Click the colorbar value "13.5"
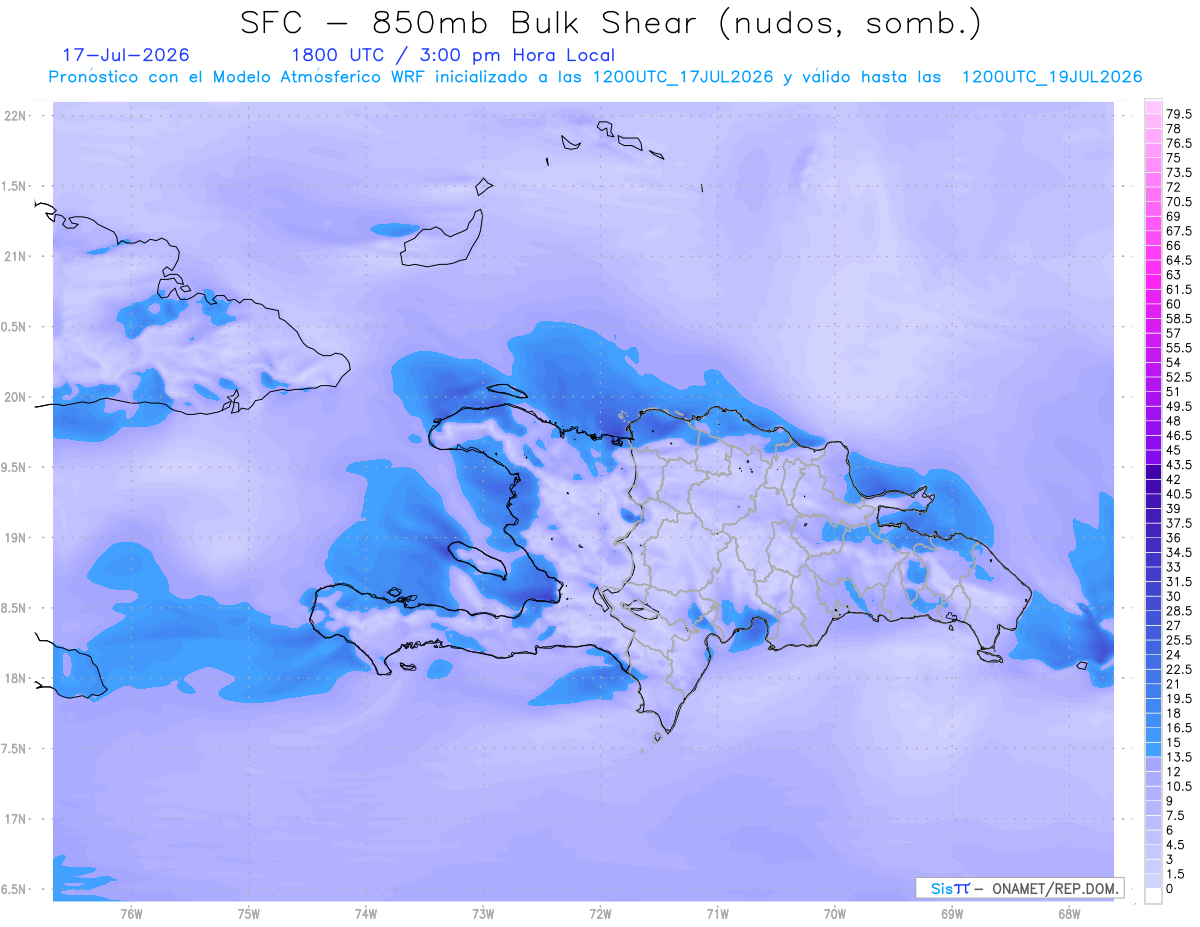This screenshot has width=1200, height=927. [1179, 757]
